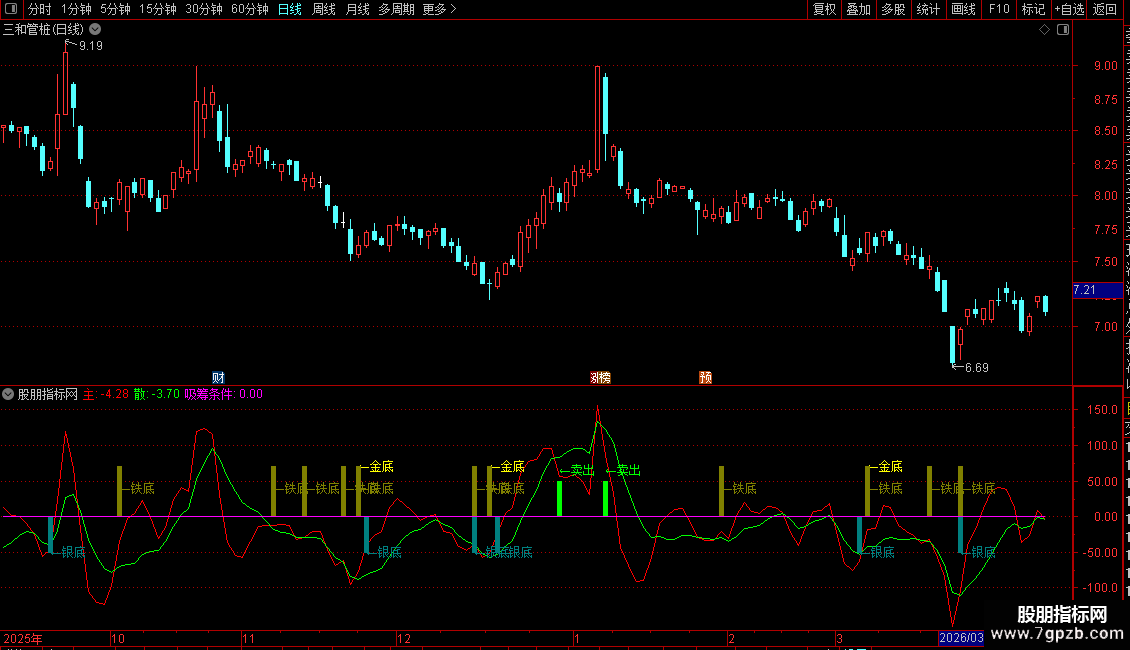The image size is (1130, 650).
Task: Expand the 更多 periods menu
Action: tap(439, 9)
